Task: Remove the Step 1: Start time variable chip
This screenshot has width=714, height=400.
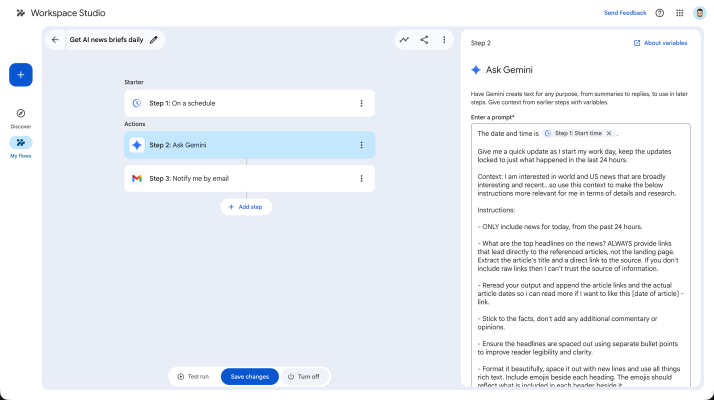Action: pos(609,133)
